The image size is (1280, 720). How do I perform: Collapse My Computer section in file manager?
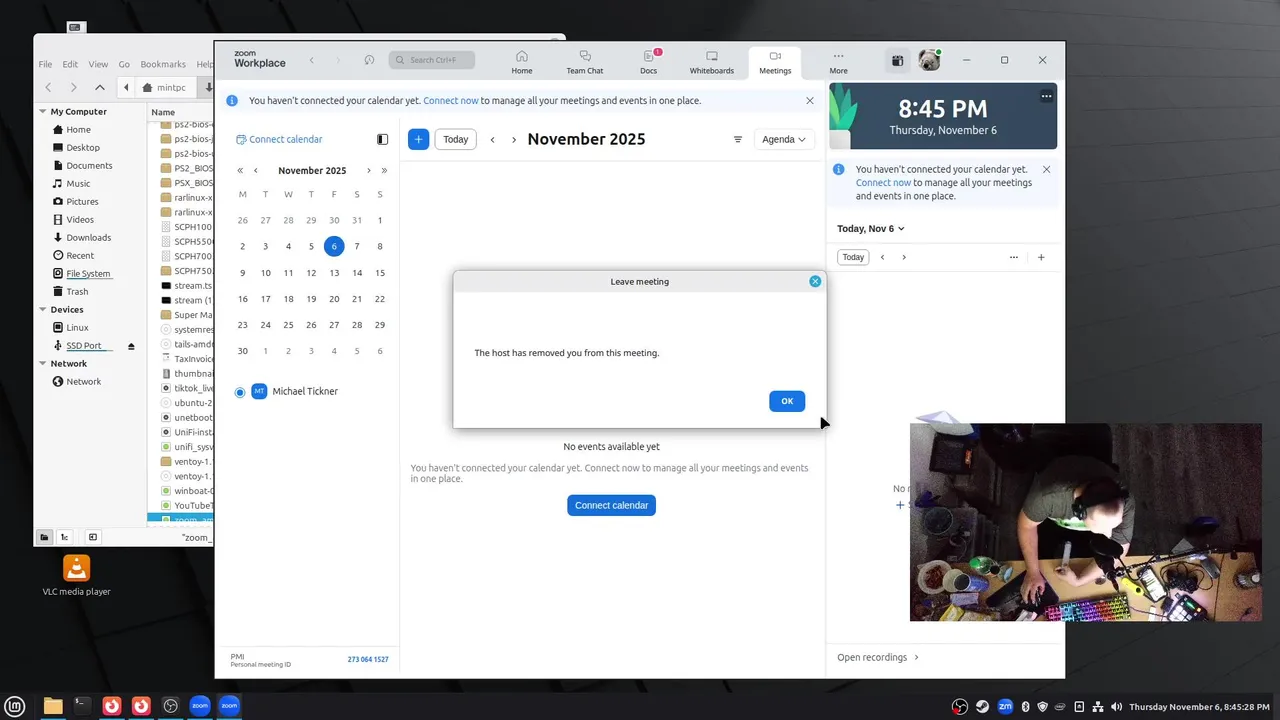click(x=43, y=111)
